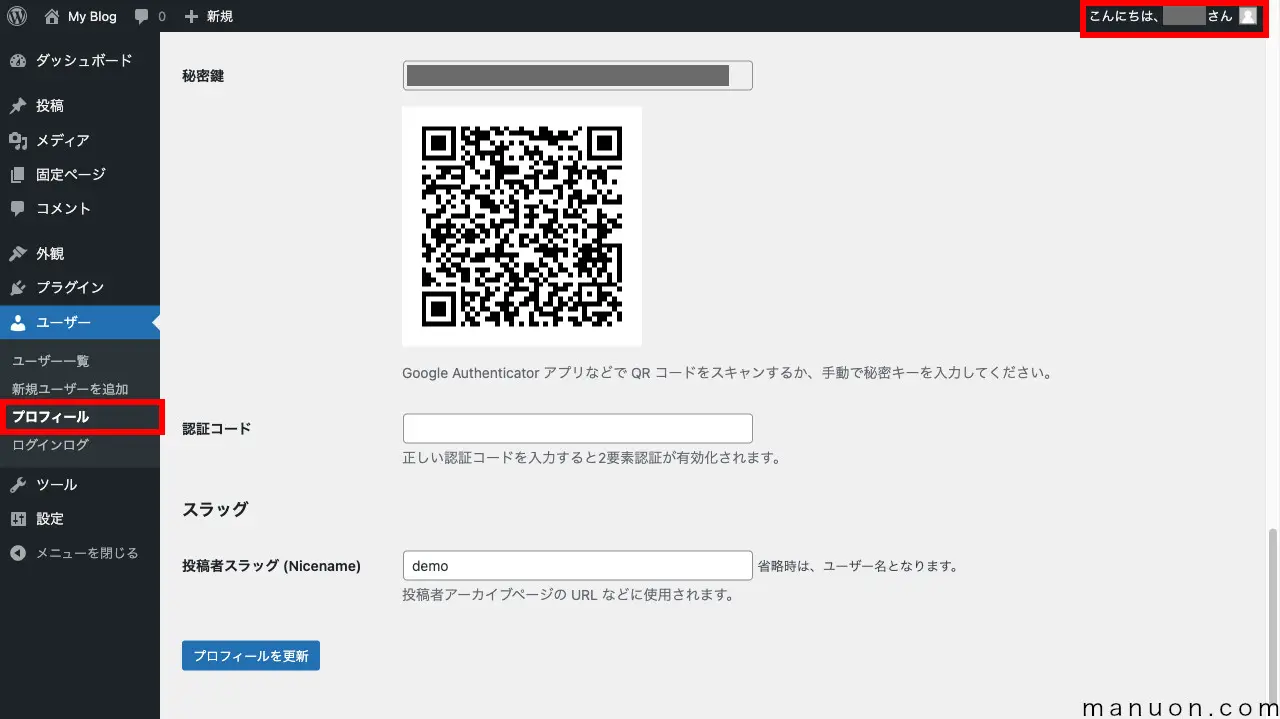Viewport: 1280px width, 719px height.
Task: Click the プラグイン plug icon
Action: [18, 288]
